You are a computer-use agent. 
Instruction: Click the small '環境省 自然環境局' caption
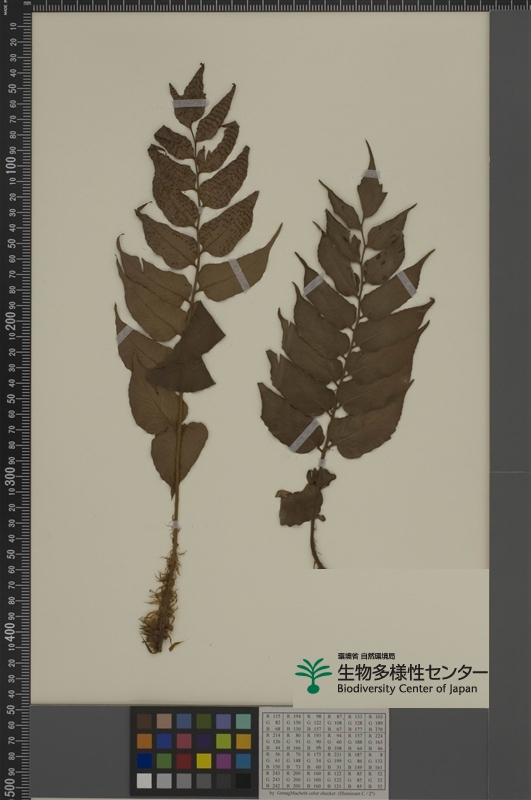point(366,657)
